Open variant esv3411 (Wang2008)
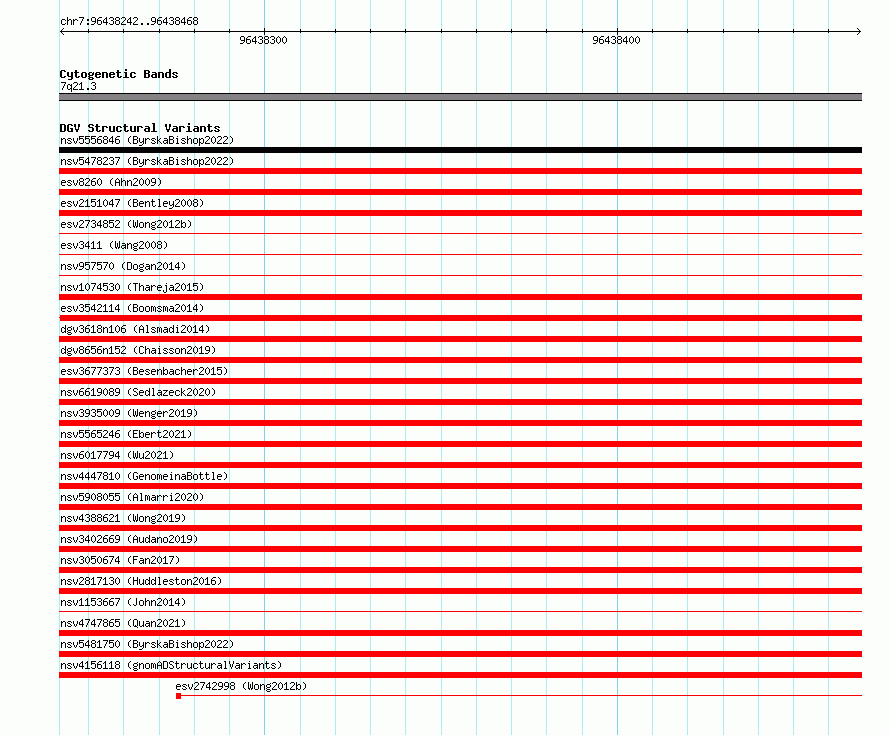 pyautogui.click(x=114, y=245)
